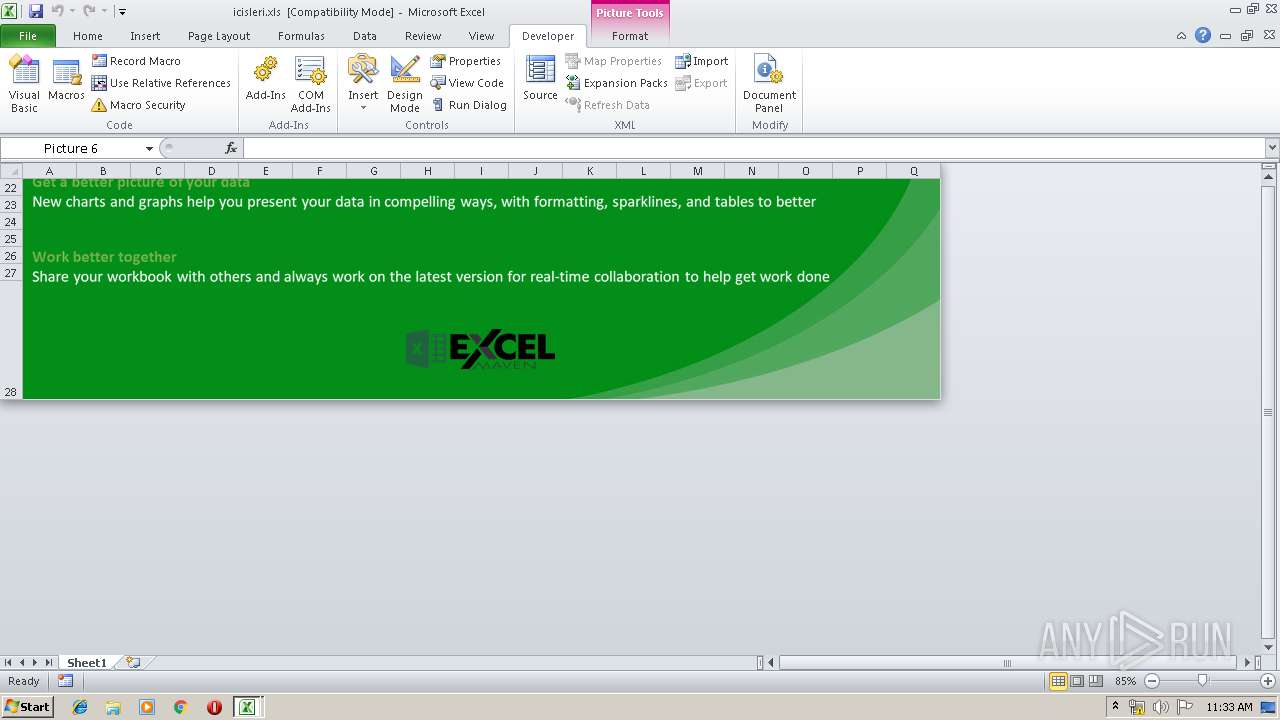The image size is (1280, 720).
Task: Insert a new worksheet
Action: [133, 662]
